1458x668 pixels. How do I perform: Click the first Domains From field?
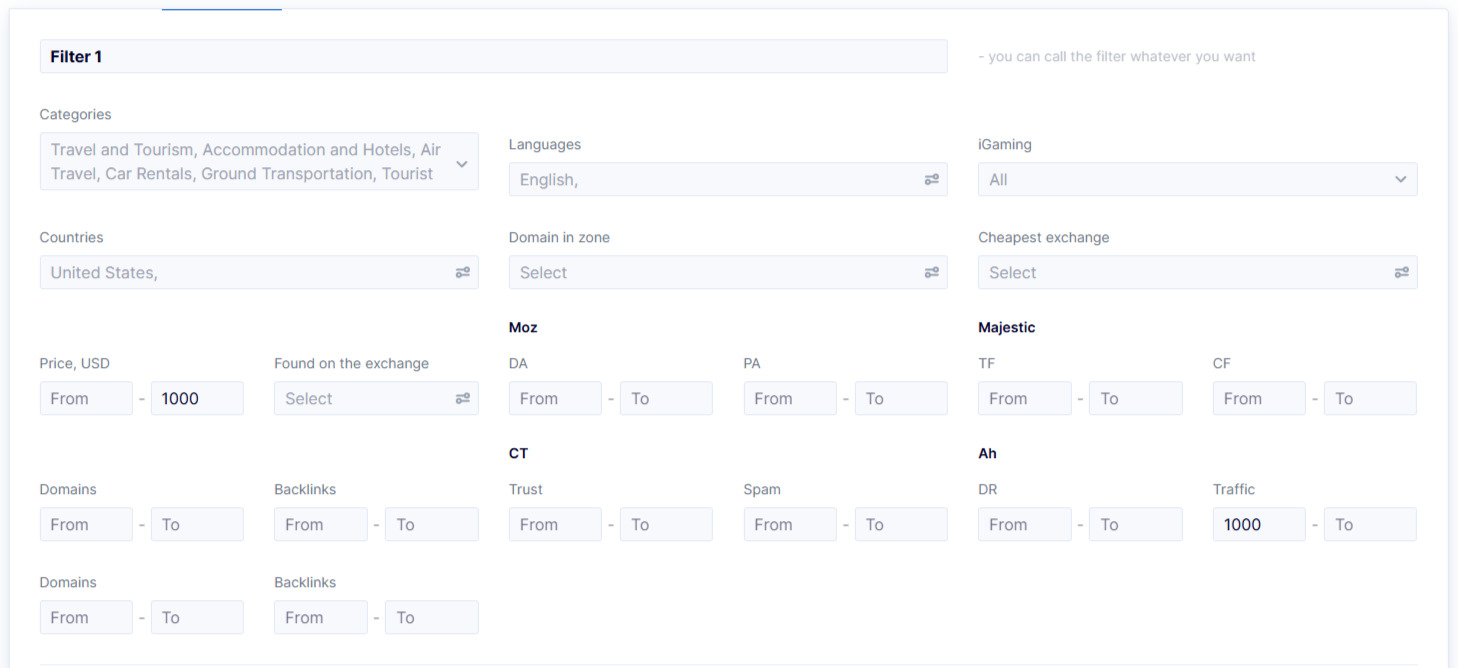[86, 524]
